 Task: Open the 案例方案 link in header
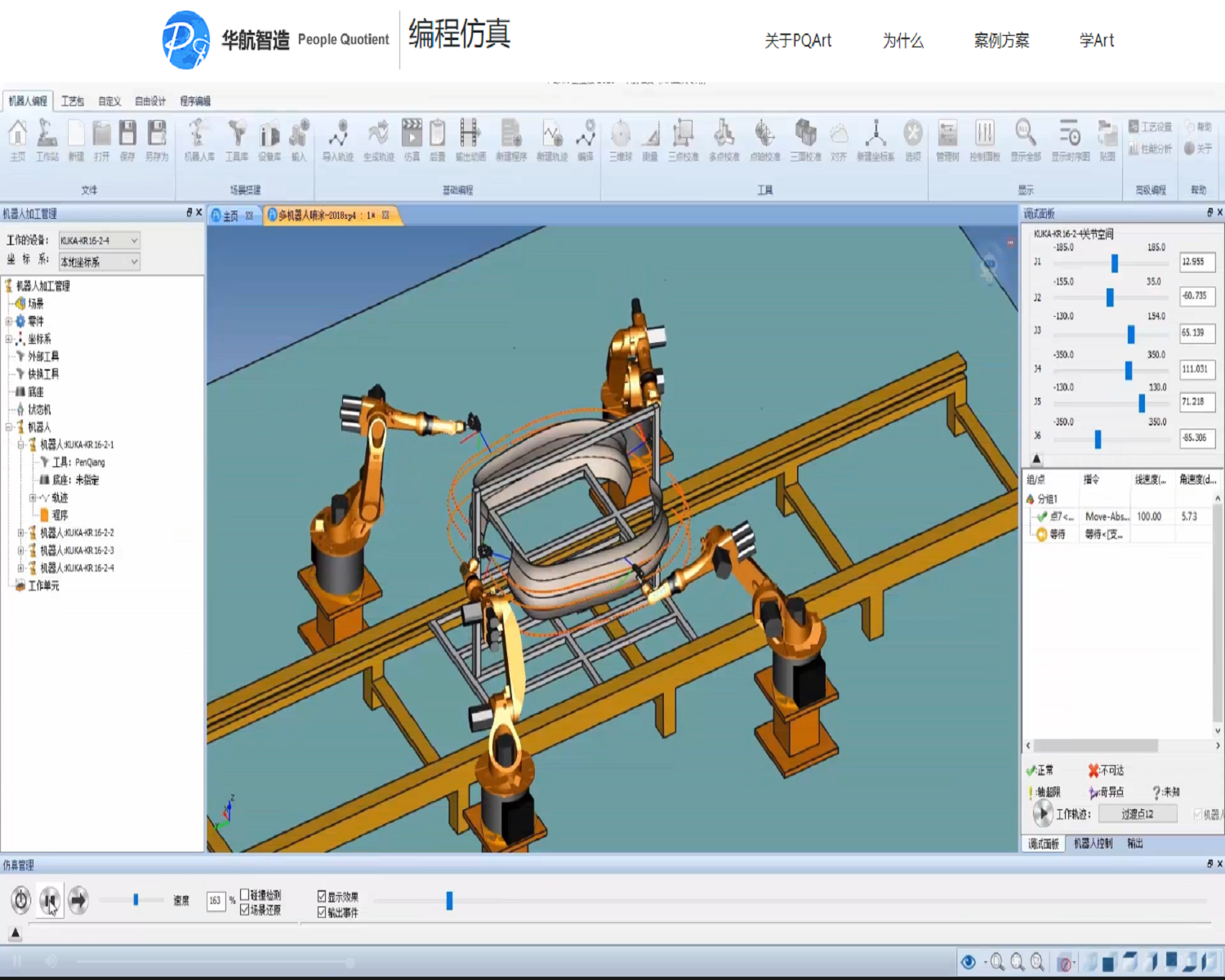1001,41
